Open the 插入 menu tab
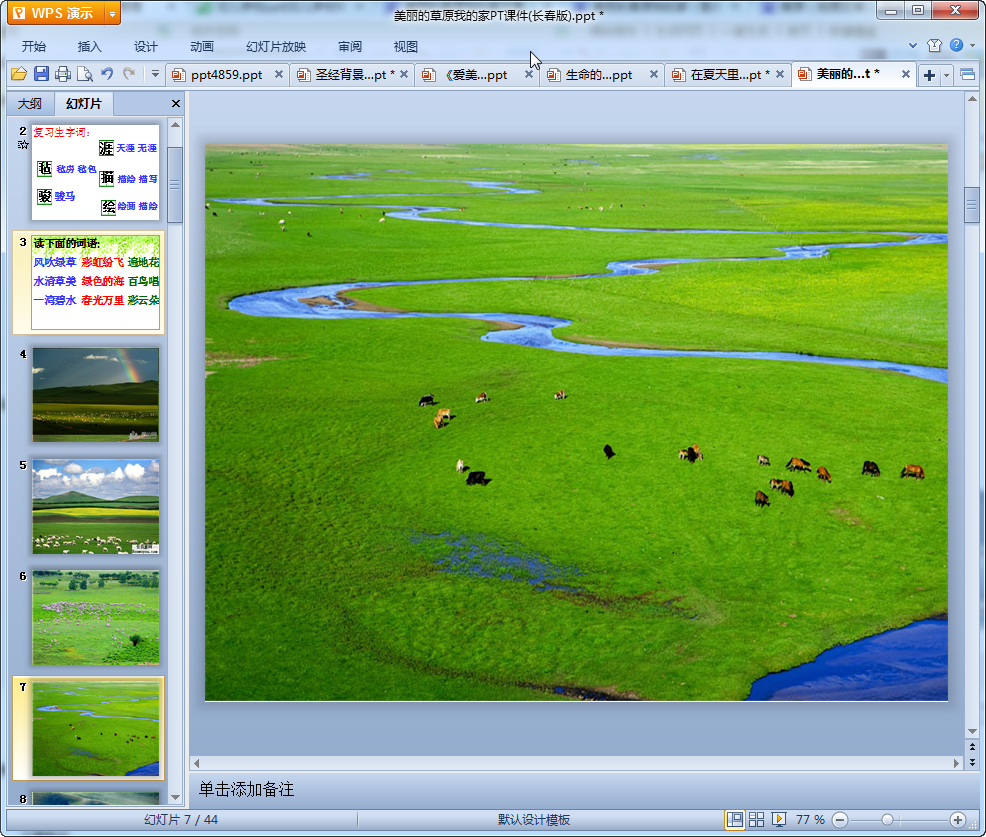 (89, 47)
